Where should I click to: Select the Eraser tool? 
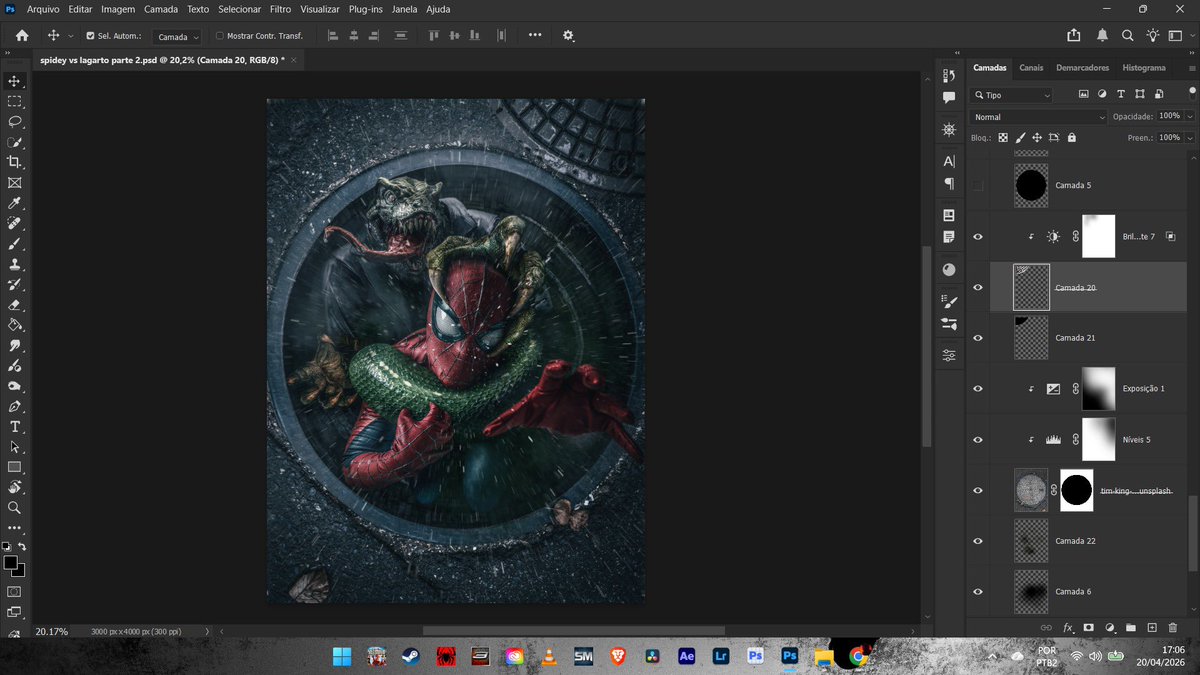pos(14,305)
